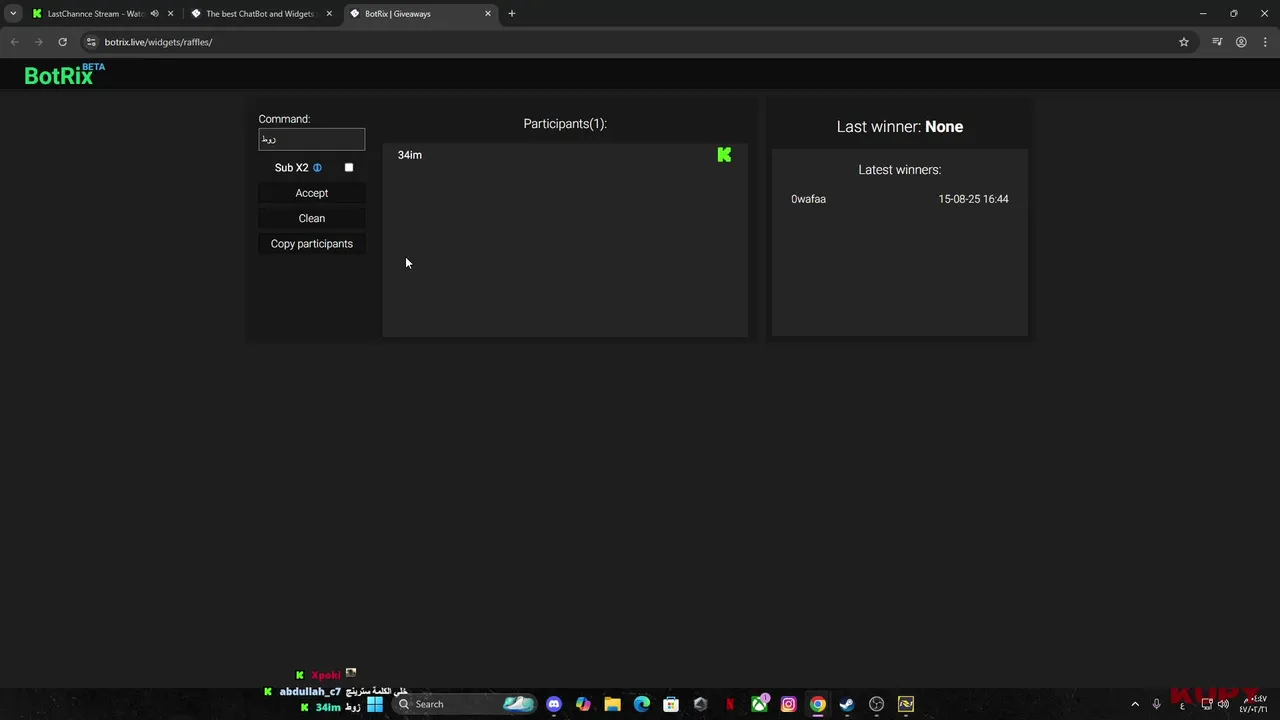Reload the page

(x=62, y=42)
